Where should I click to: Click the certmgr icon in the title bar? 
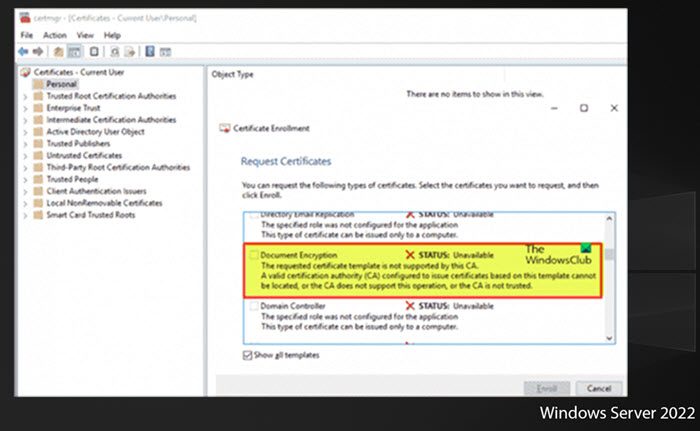click(25, 18)
